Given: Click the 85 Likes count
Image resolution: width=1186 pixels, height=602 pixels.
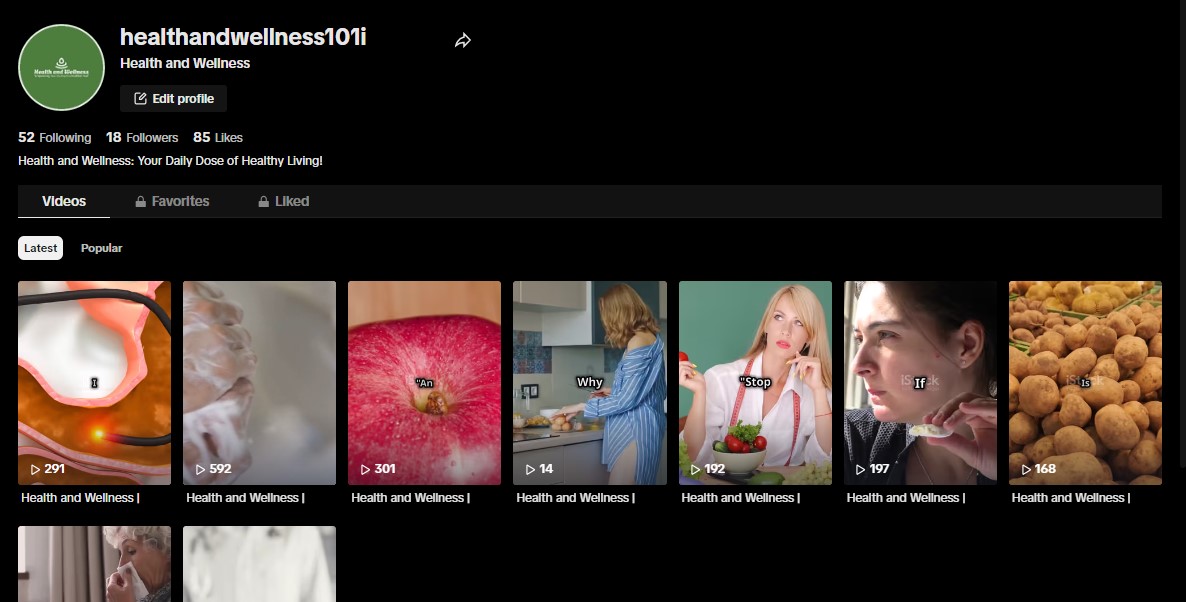Looking at the screenshot, I should (218, 138).
